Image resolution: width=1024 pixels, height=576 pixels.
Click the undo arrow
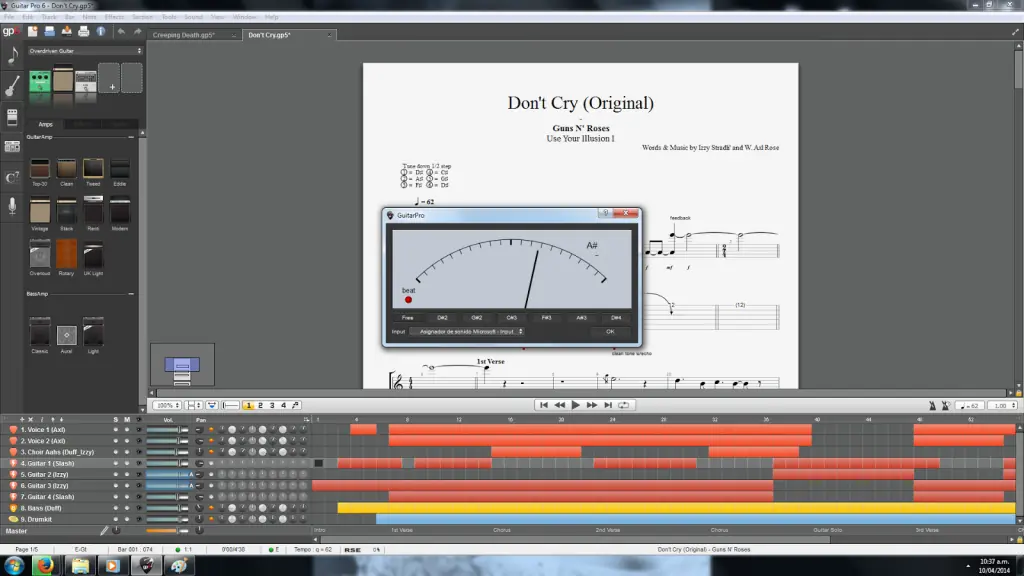click(121, 31)
